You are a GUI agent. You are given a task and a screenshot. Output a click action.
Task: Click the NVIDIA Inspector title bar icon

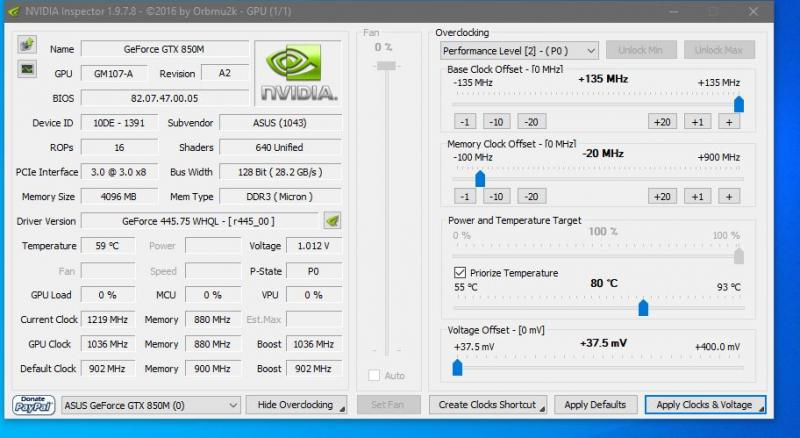(x=14, y=11)
